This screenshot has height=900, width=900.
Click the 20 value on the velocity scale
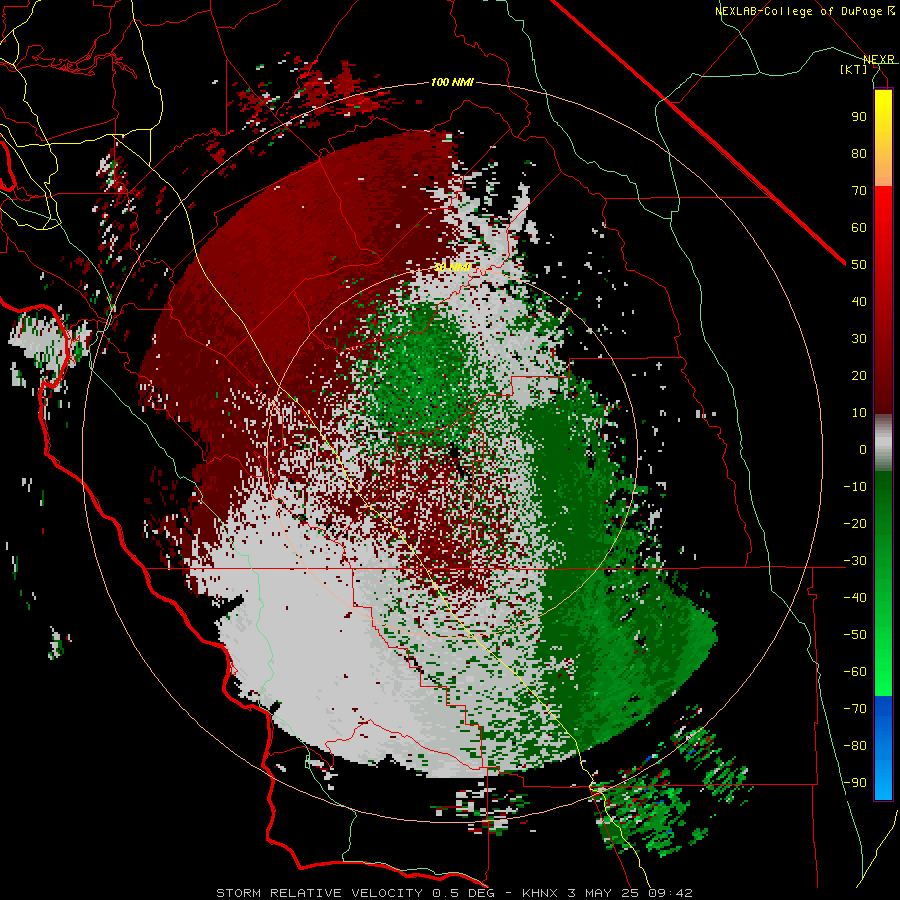pos(859,376)
